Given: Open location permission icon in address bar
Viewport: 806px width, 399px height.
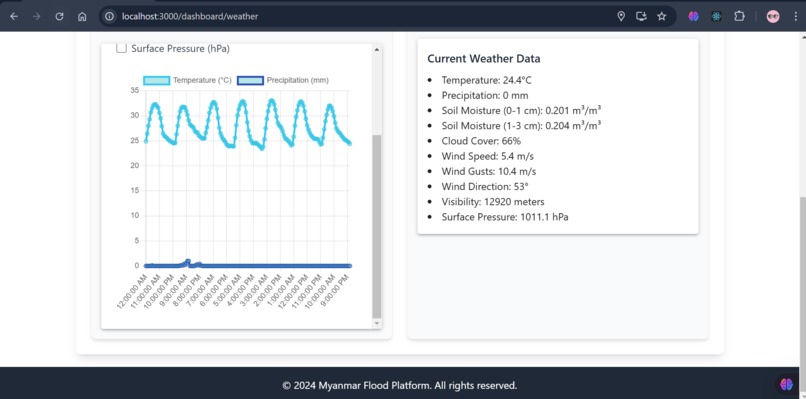Looking at the screenshot, I should (x=621, y=16).
